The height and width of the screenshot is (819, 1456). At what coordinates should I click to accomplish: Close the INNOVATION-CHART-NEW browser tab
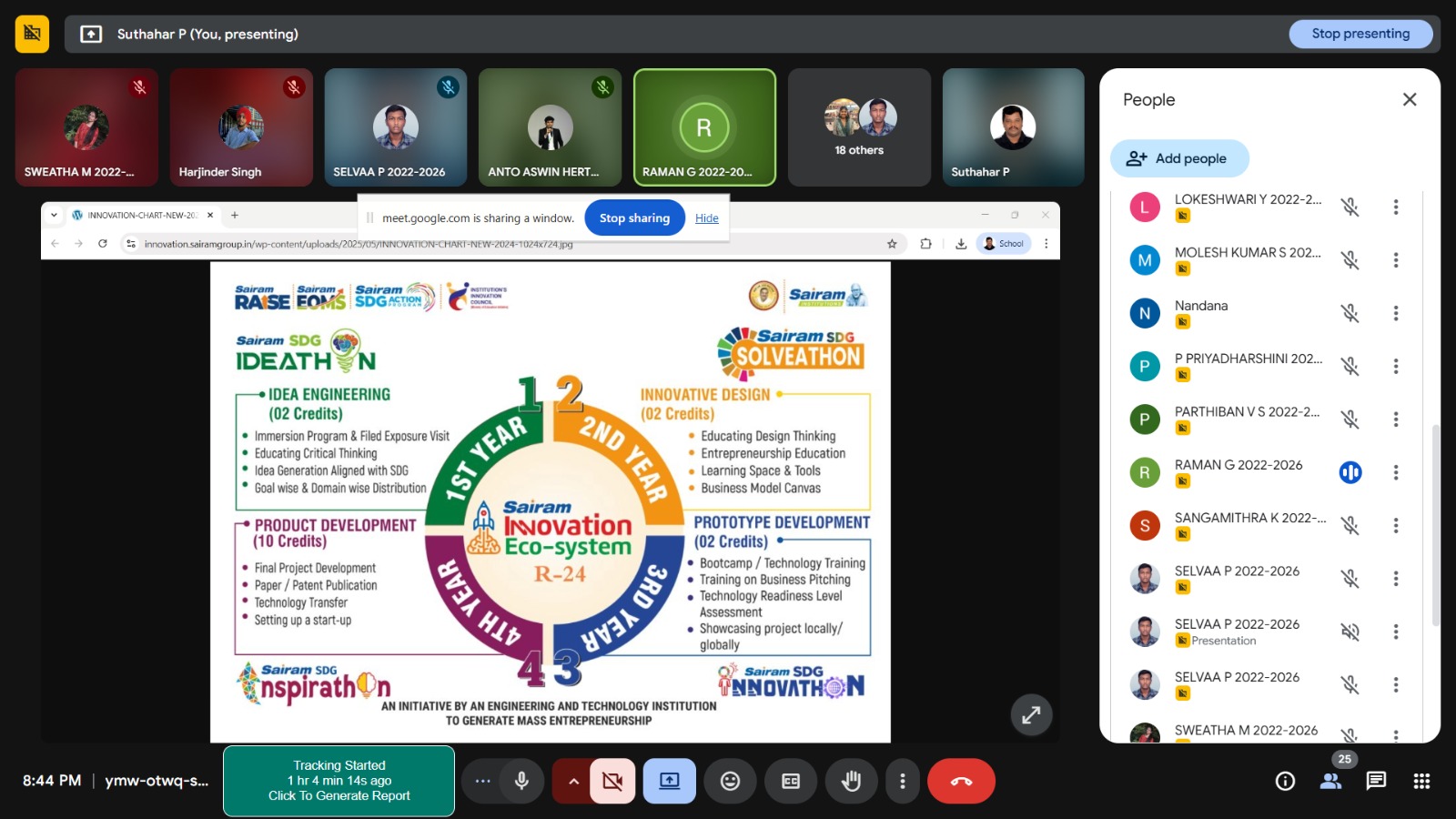point(210,216)
